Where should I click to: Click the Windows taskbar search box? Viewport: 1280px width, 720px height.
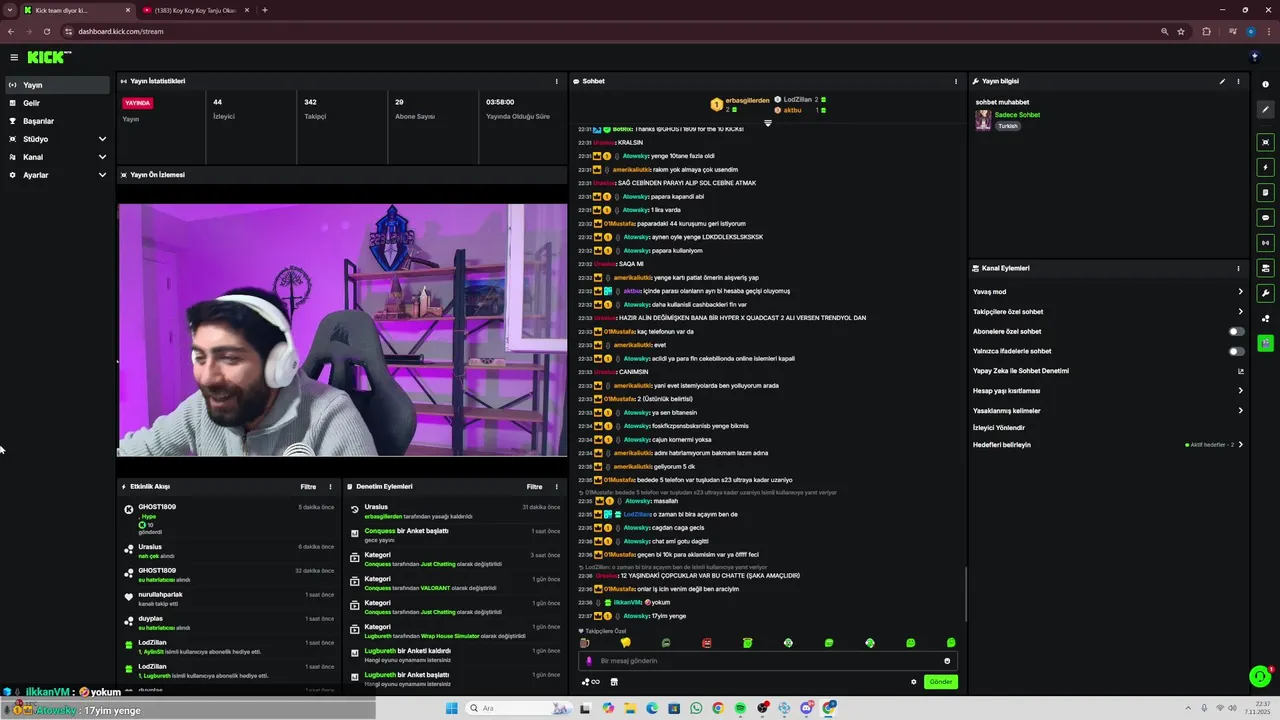coord(519,708)
